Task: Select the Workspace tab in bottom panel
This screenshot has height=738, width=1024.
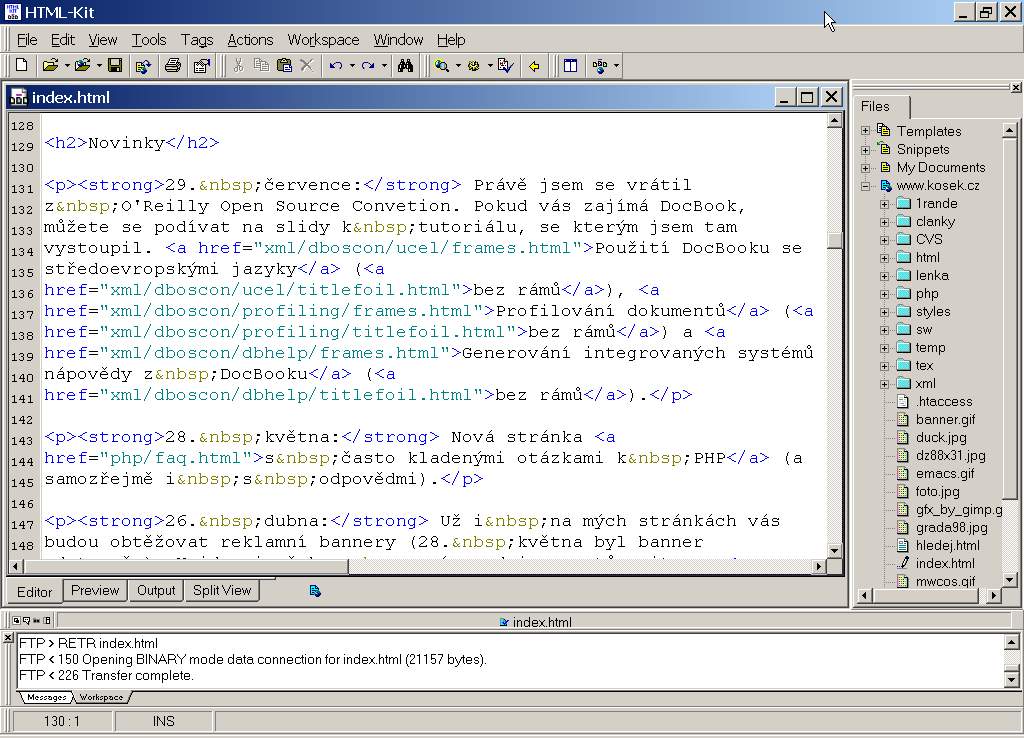Action: tap(101, 698)
